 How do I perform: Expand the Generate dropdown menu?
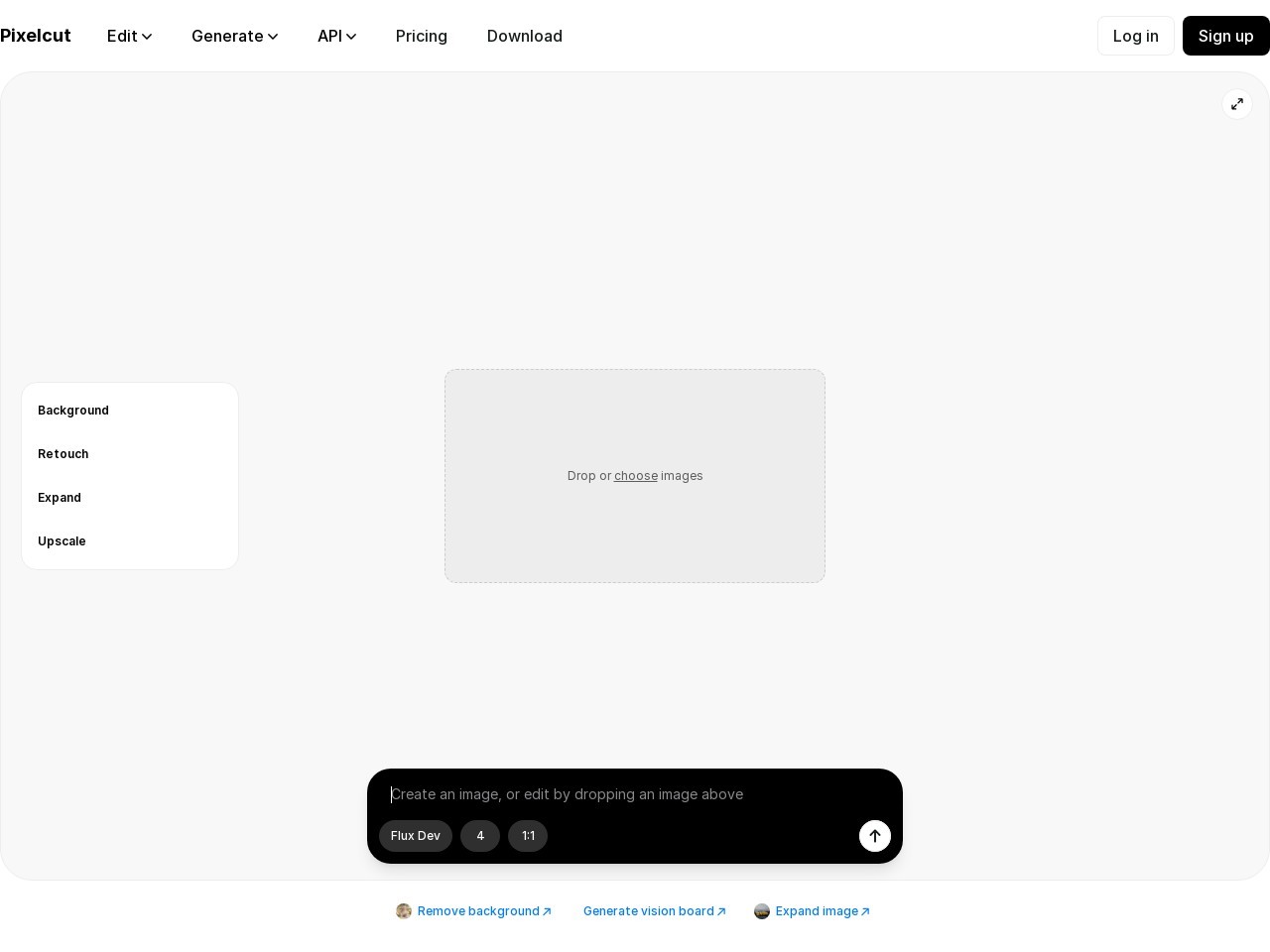pyautogui.click(x=234, y=36)
